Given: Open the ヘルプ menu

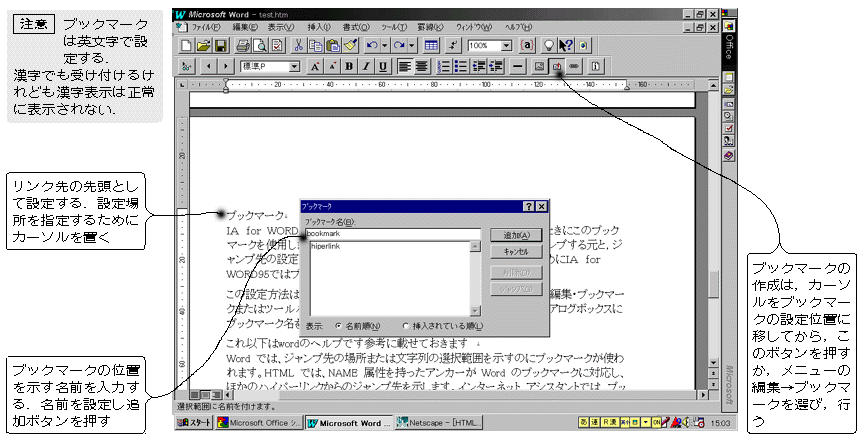Looking at the screenshot, I should coord(519,26).
